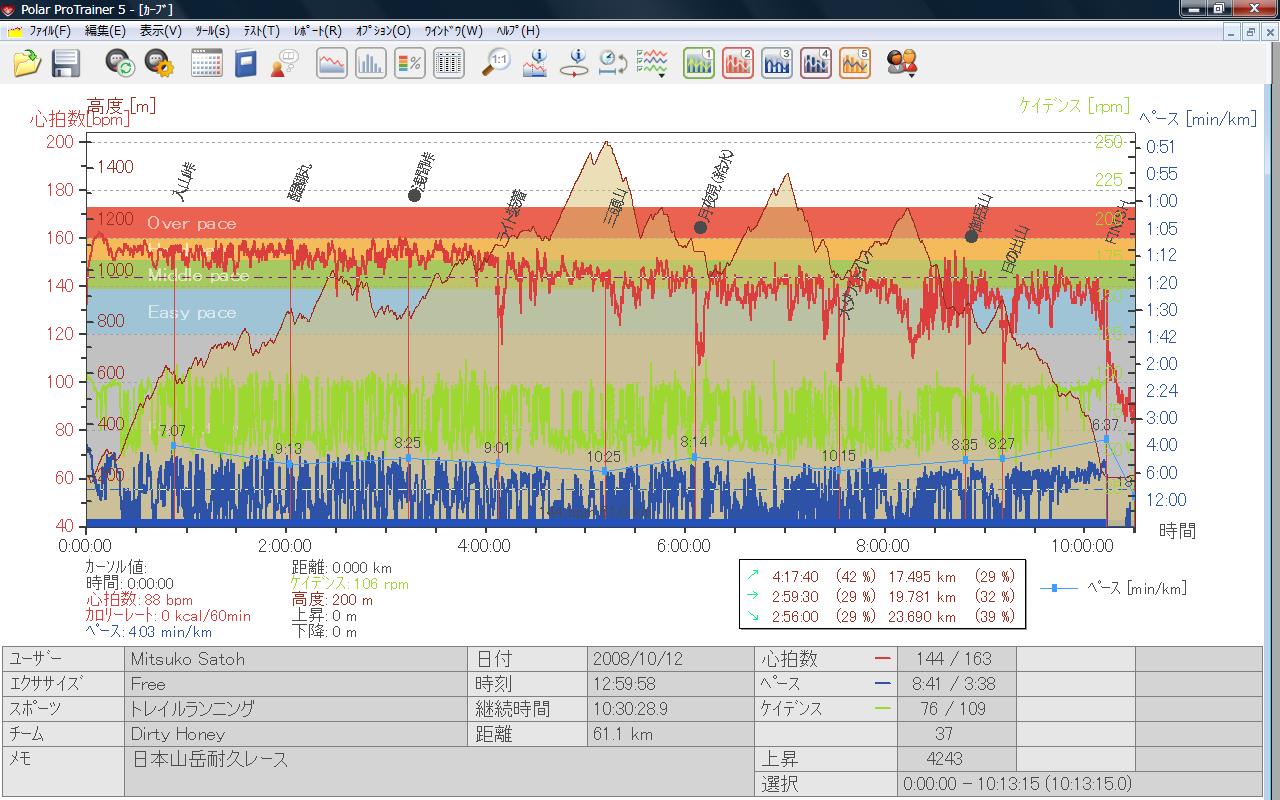Click the distance value 61.1 km
This screenshot has width=1280, height=800.
coord(670,734)
